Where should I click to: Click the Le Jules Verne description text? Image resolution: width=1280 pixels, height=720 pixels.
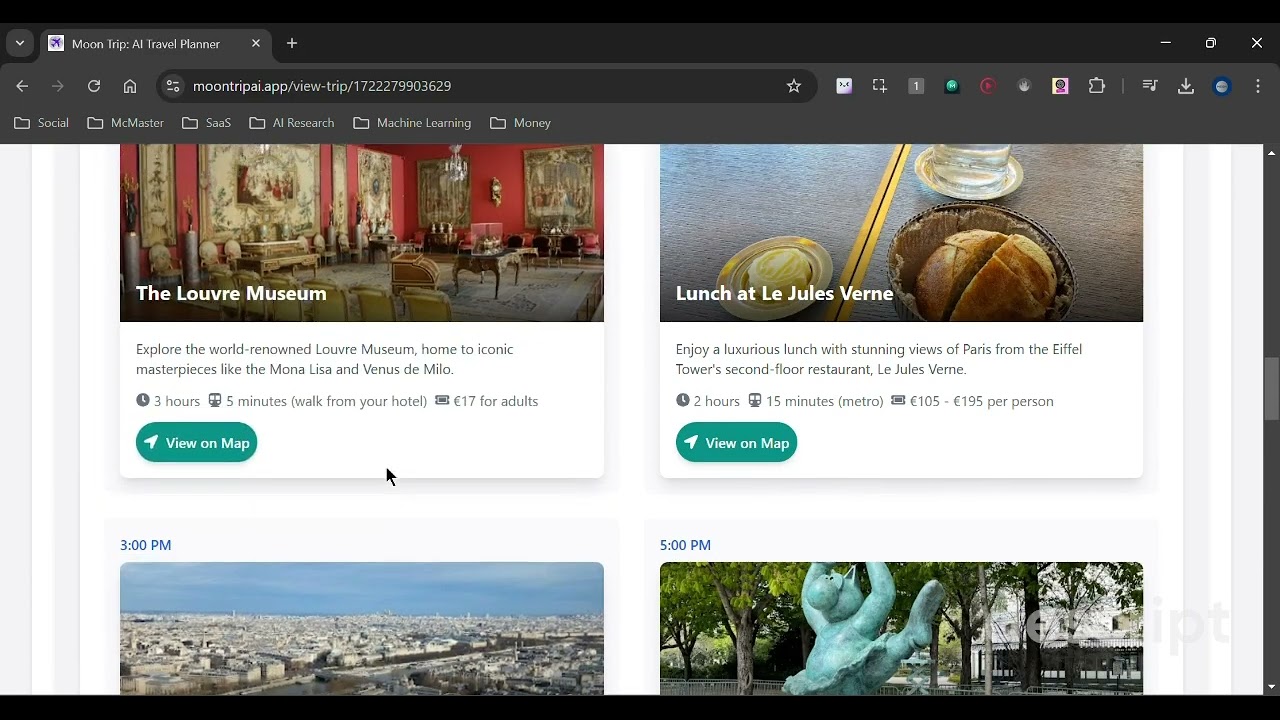879,359
